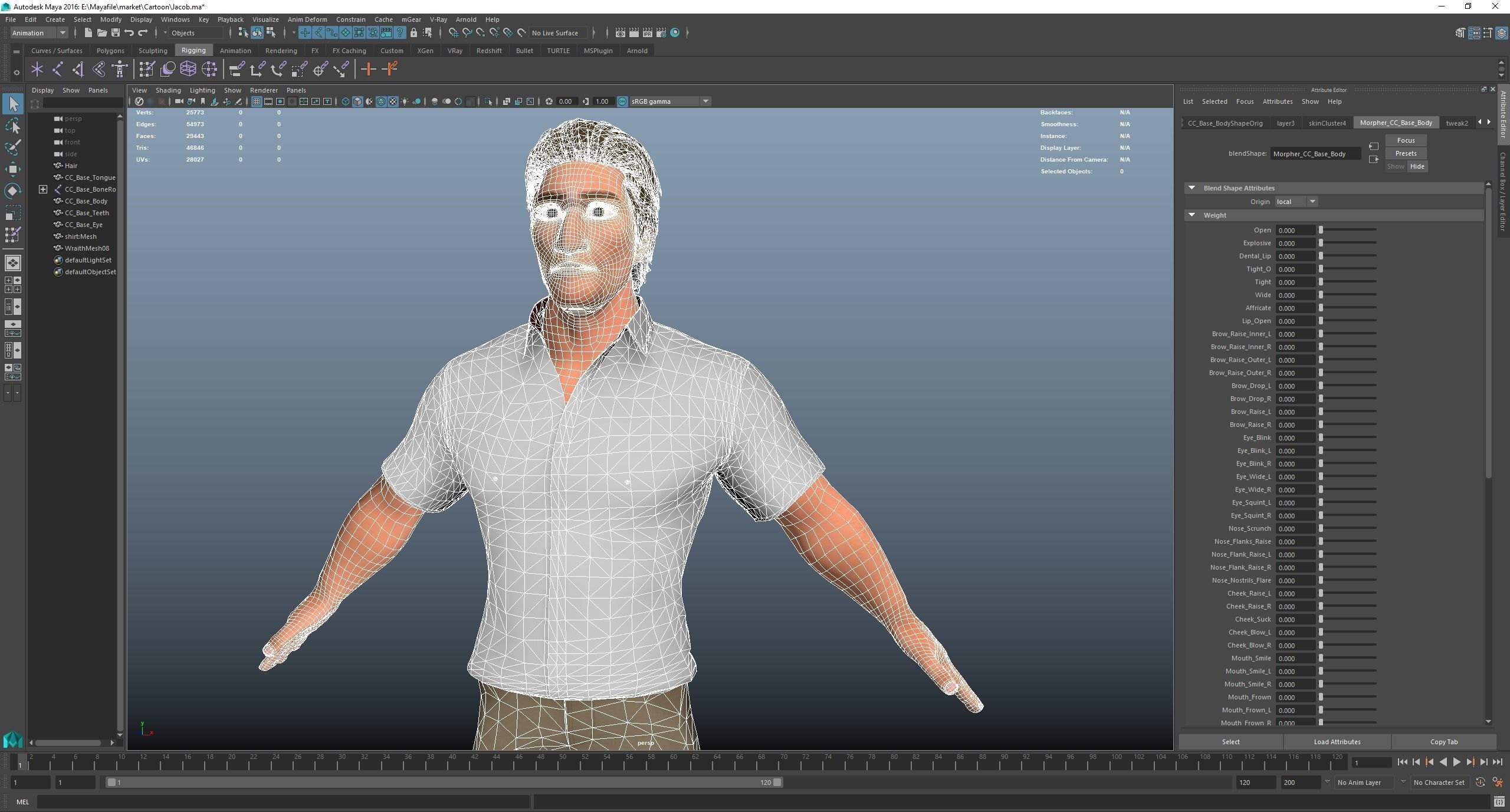Click the Select tool arrow in toolbox
The width and height of the screenshot is (1510, 812).
[x=13, y=104]
